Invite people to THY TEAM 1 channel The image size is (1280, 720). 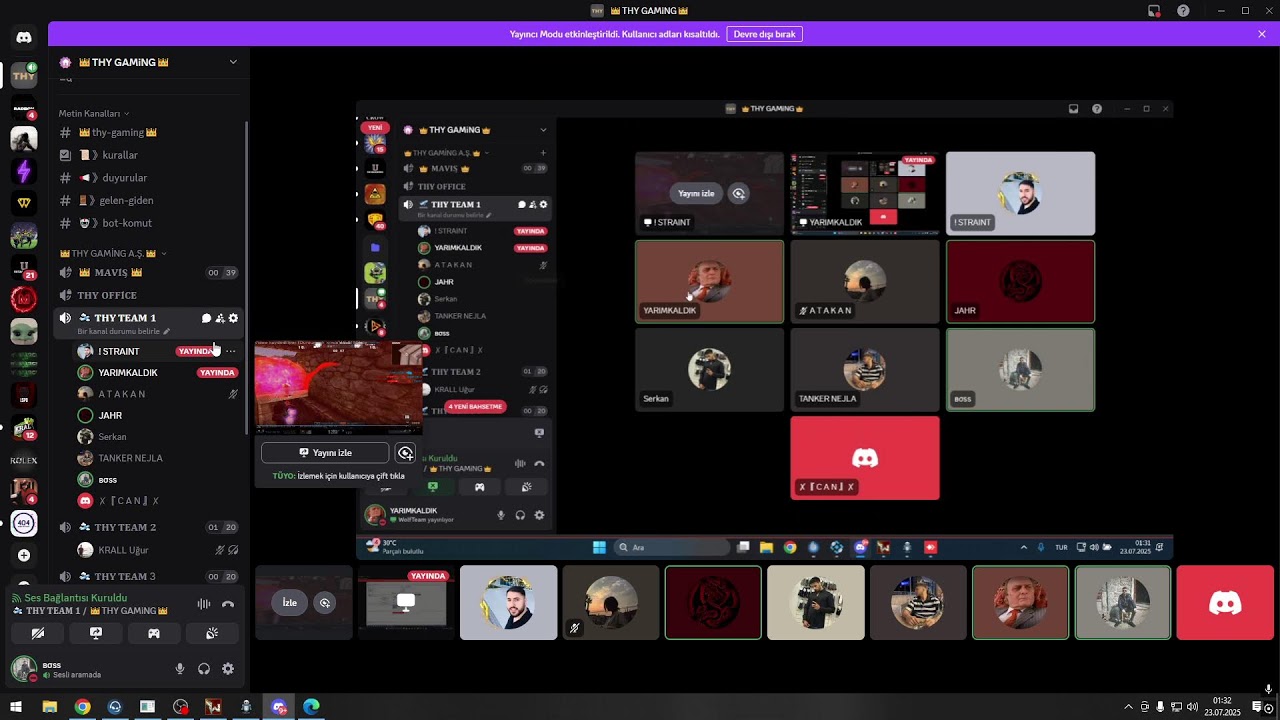coord(220,318)
